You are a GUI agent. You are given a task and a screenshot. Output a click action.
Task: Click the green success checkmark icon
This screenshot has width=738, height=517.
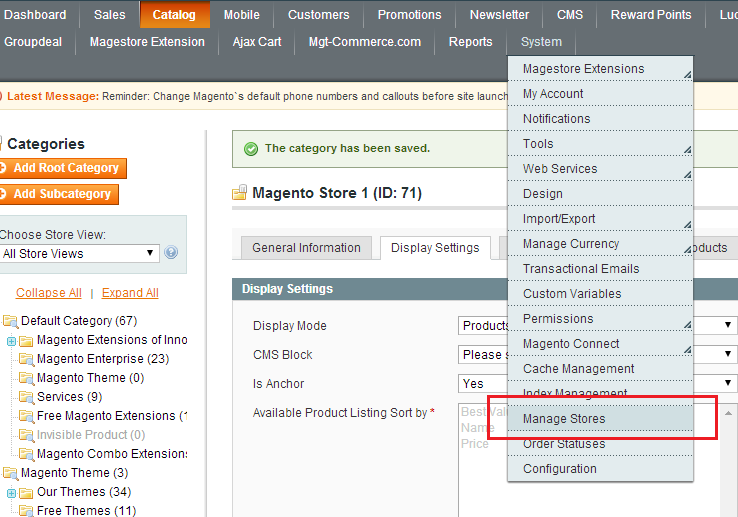click(x=251, y=149)
